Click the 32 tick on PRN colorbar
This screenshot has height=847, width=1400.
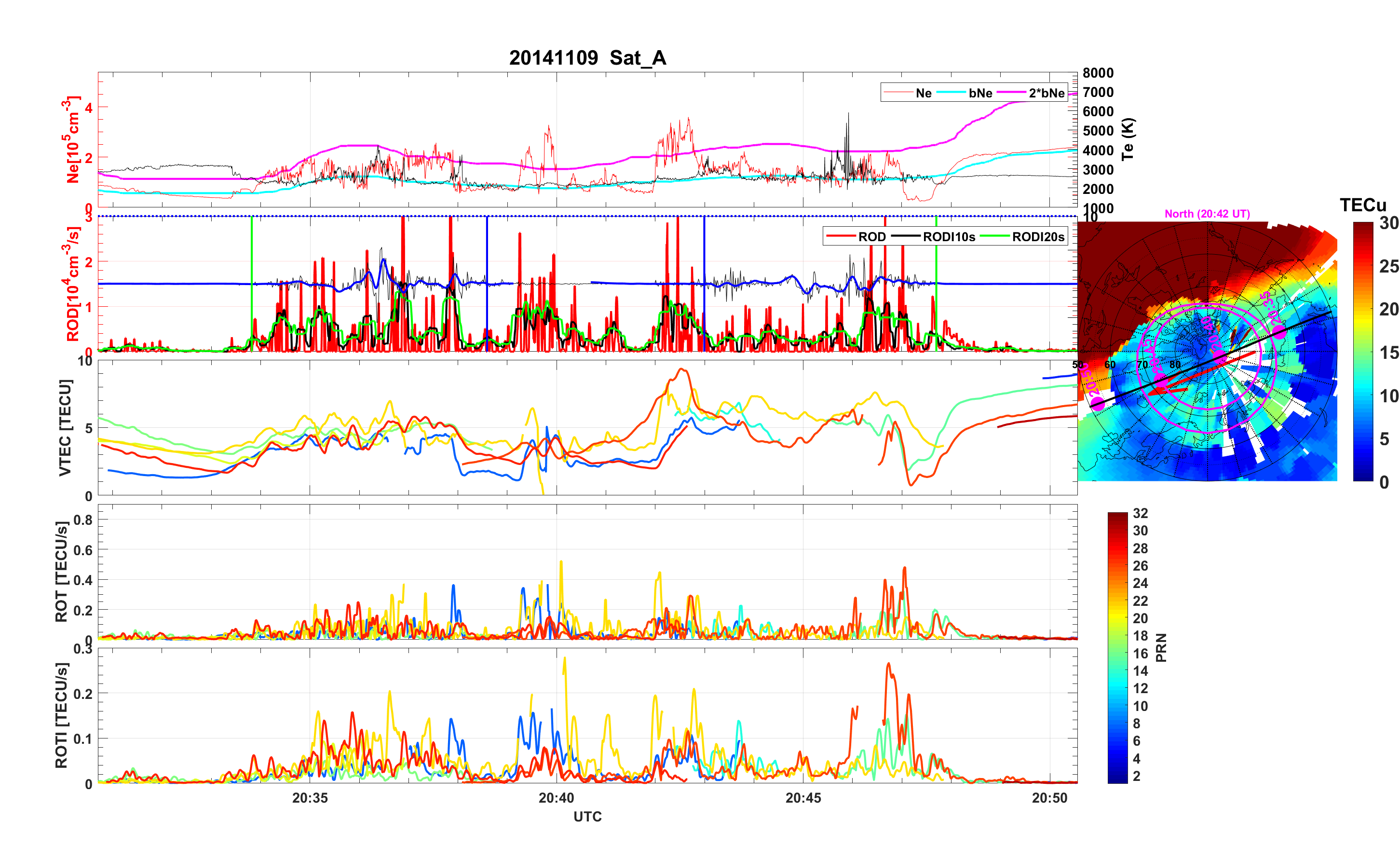pos(1141,513)
